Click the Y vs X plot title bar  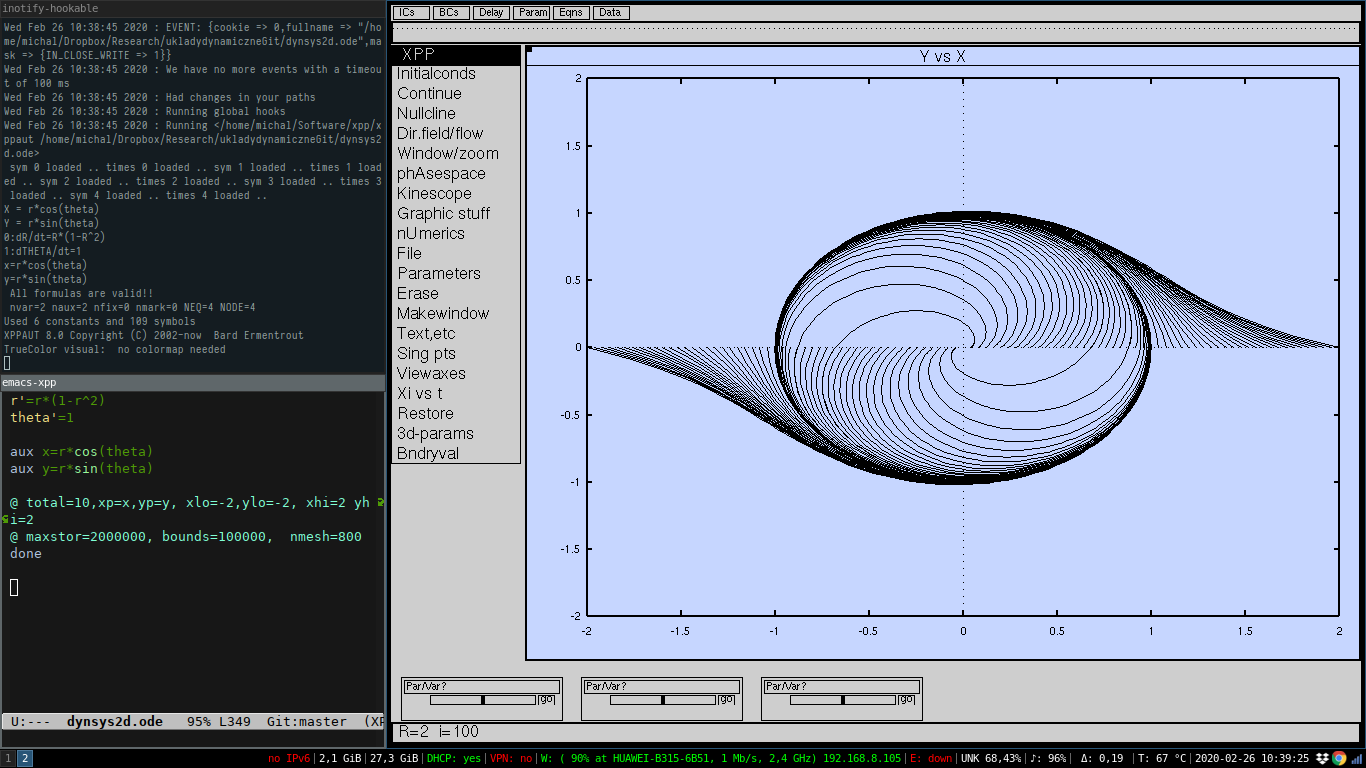point(942,57)
